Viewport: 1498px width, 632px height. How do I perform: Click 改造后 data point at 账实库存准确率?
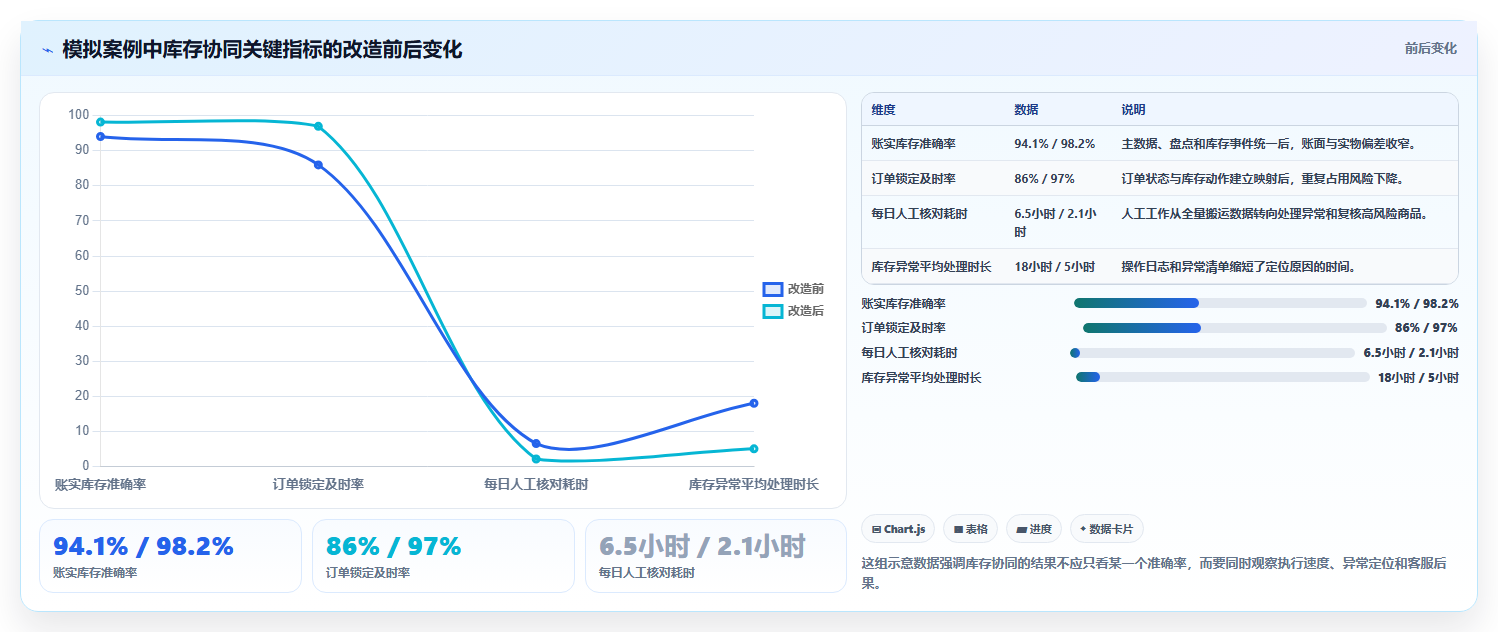pos(100,122)
